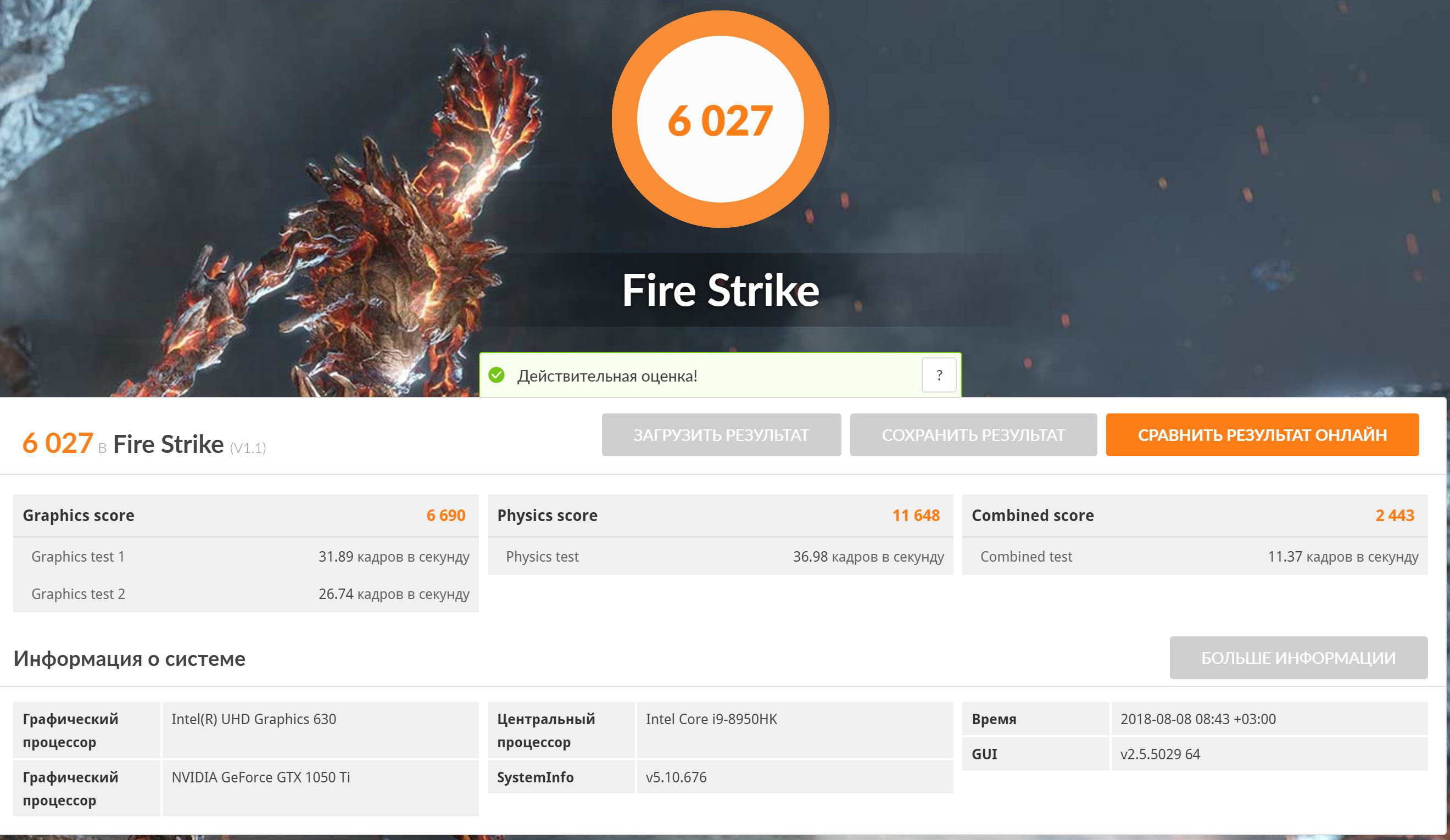Click the timestamp 2018-08-08 08:43 +03:00
This screenshot has height=840, width=1450.
[x=1198, y=719]
